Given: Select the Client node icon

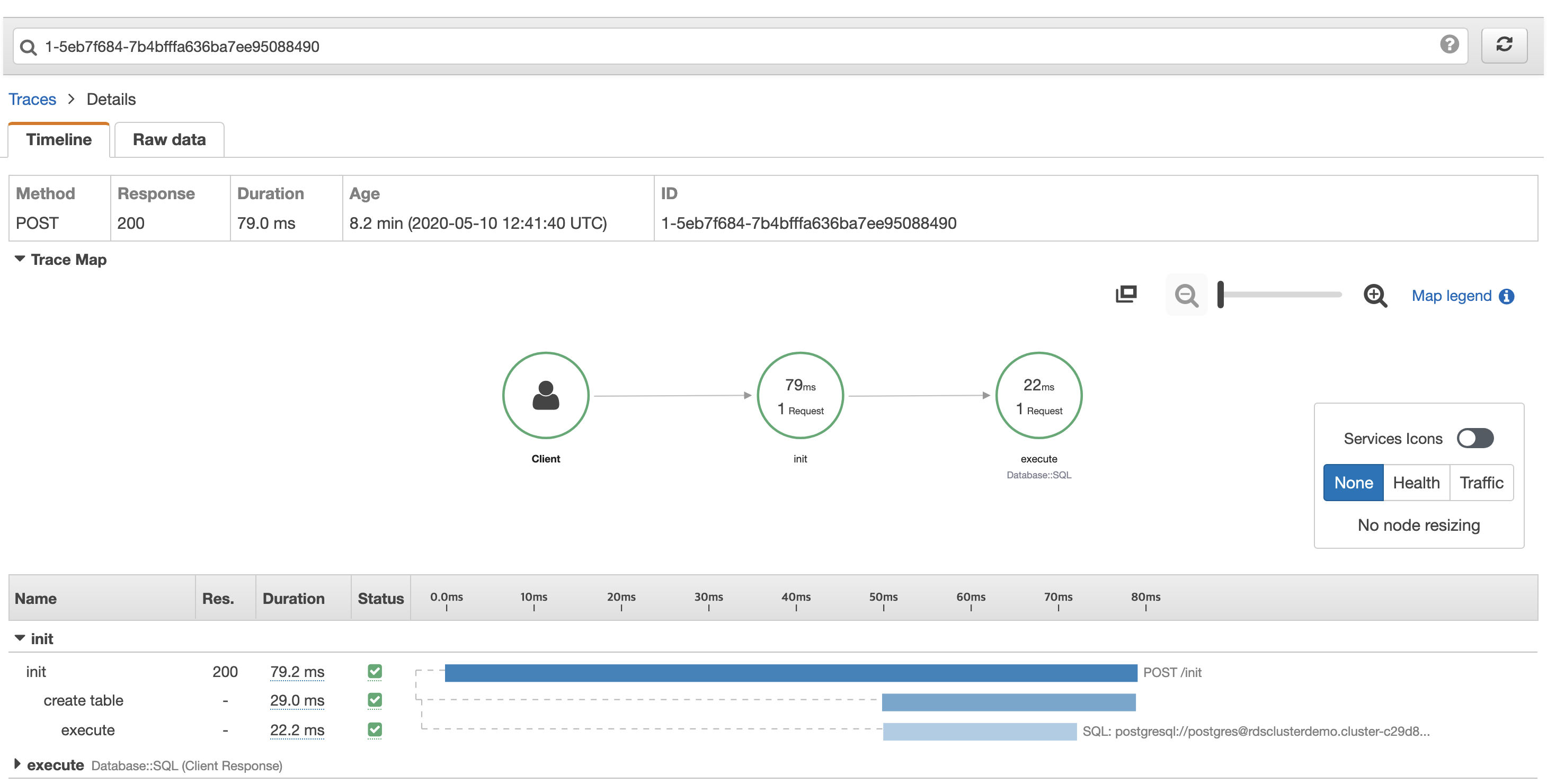Looking at the screenshot, I should tap(545, 396).
